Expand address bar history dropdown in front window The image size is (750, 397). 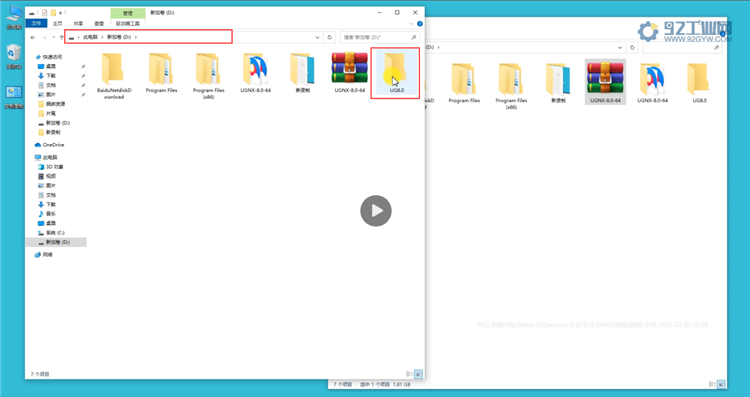point(317,37)
